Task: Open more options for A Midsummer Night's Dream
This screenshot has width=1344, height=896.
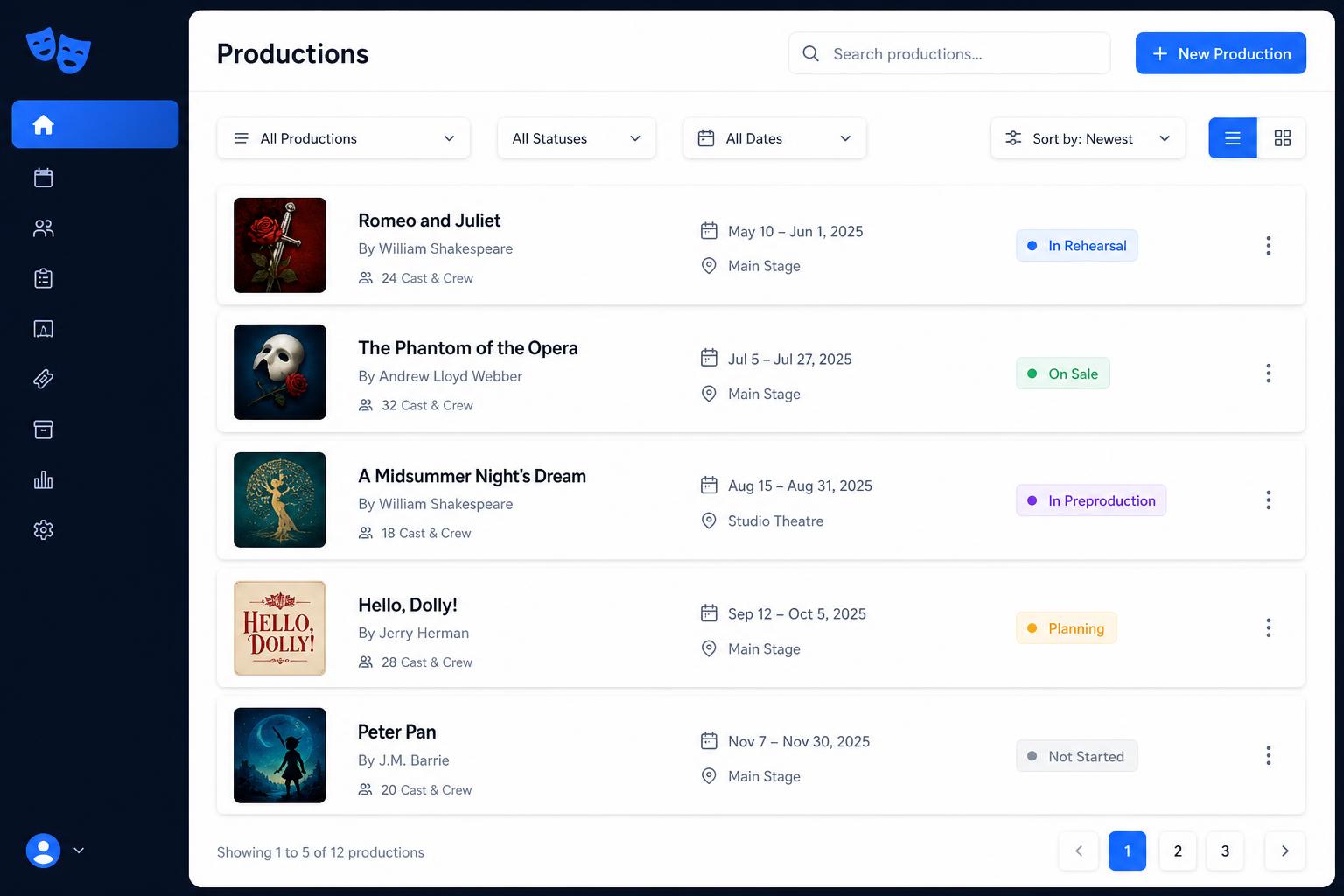Action: tap(1268, 500)
